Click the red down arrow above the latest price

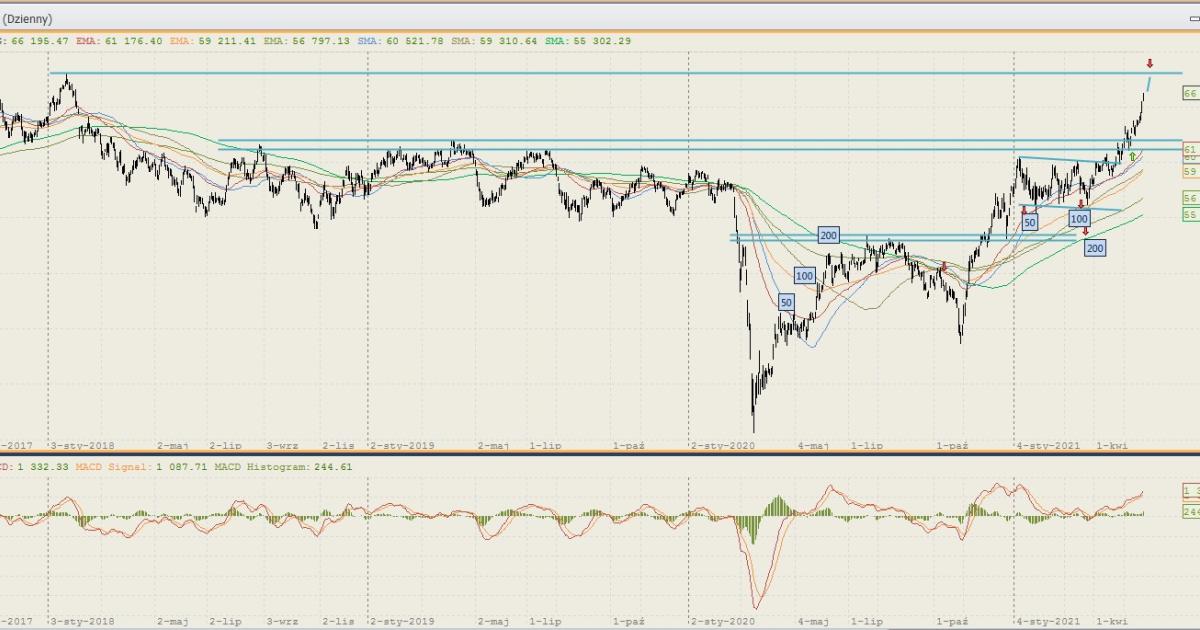coord(1150,64)
